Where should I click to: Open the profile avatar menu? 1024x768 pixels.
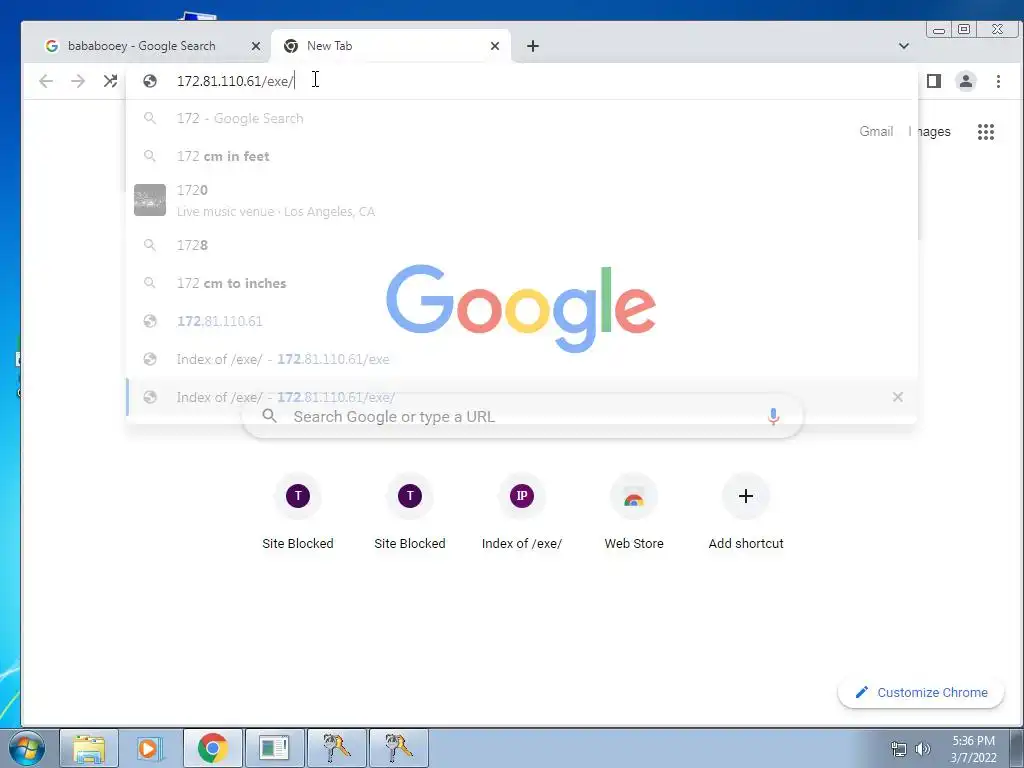coord(966,81)
